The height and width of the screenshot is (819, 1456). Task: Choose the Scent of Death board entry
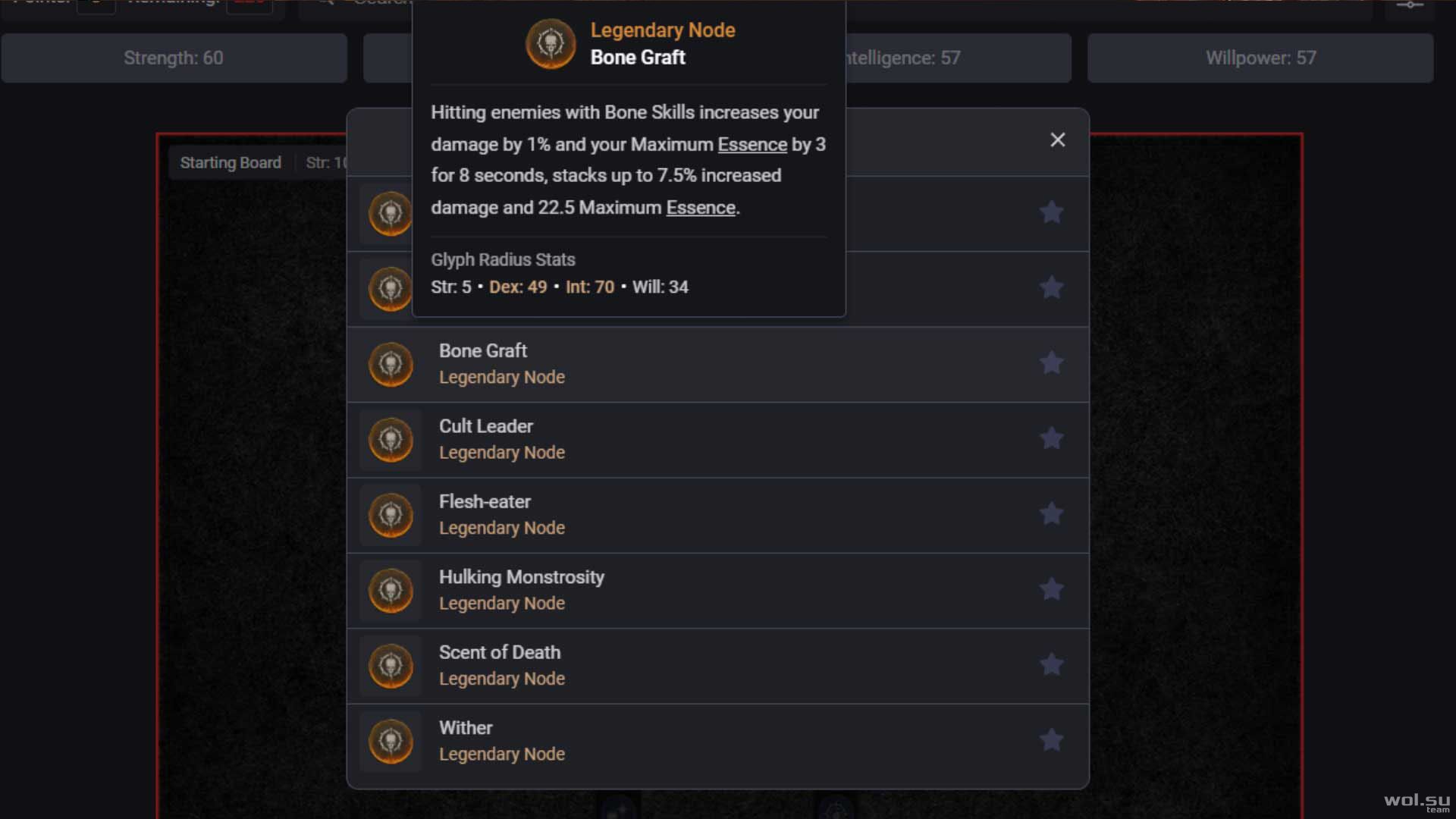pyautogui.click(x=717, y=666)
